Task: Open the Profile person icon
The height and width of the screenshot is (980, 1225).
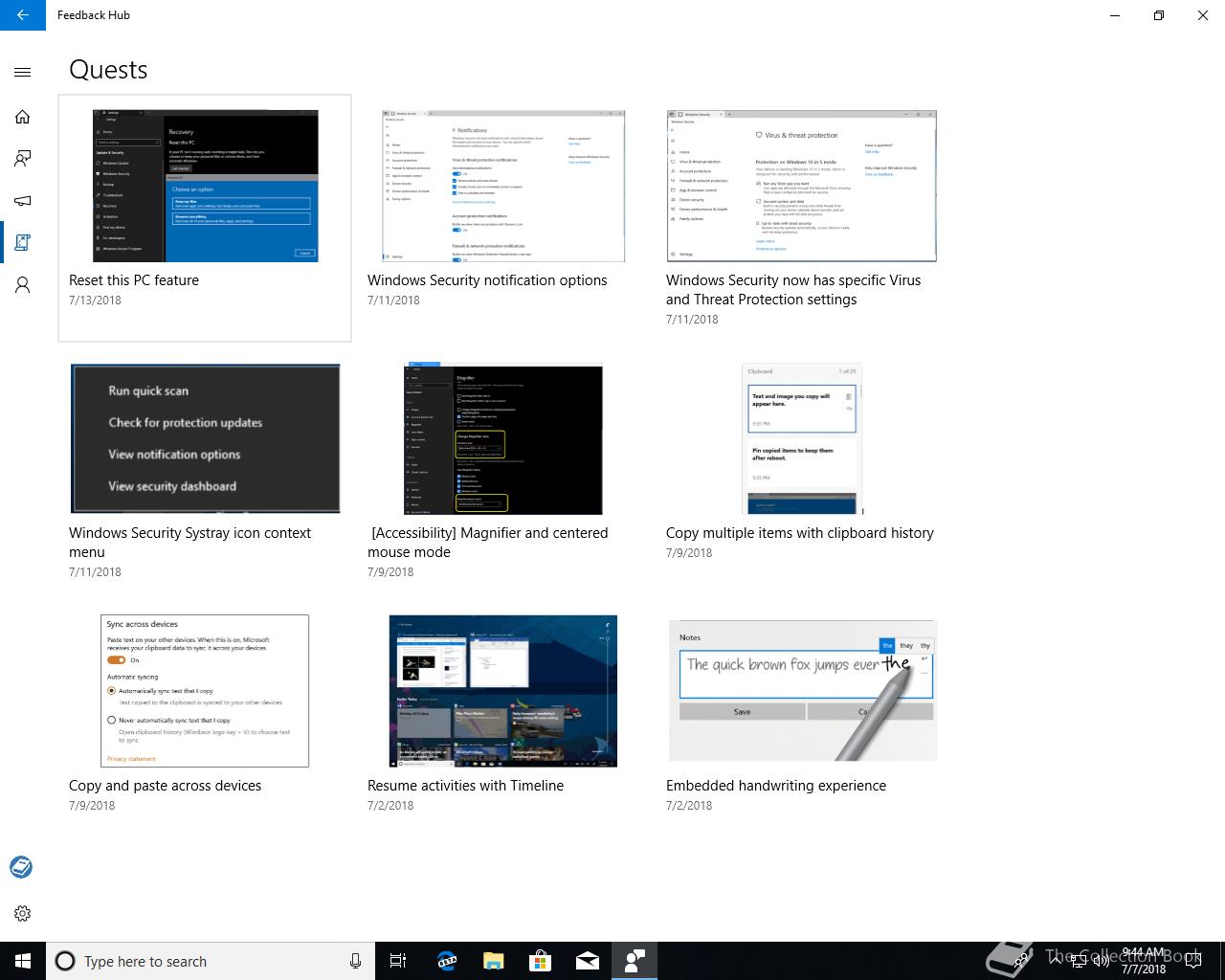Action: (x=23, y=285)
